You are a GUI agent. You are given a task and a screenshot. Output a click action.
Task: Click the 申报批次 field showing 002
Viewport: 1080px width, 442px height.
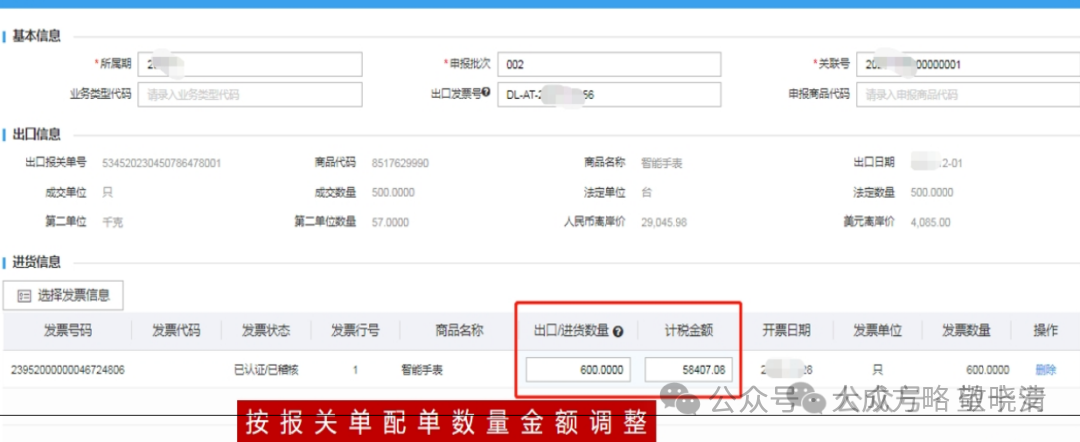(x=609, y=65)
